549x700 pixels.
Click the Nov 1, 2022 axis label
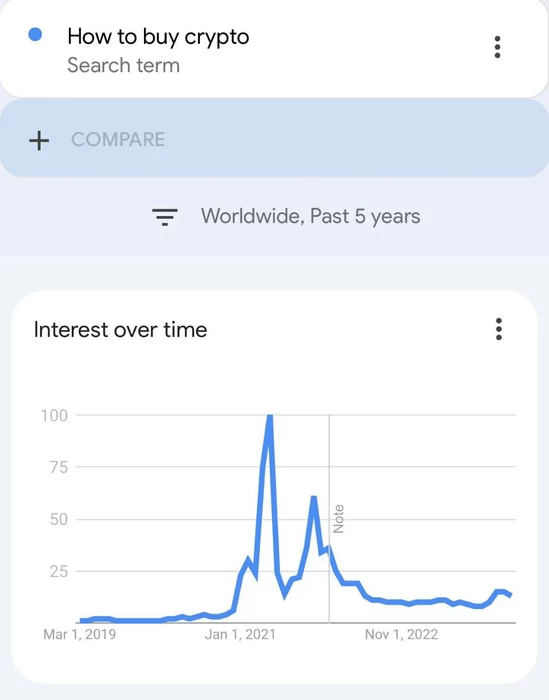point(401,634)
